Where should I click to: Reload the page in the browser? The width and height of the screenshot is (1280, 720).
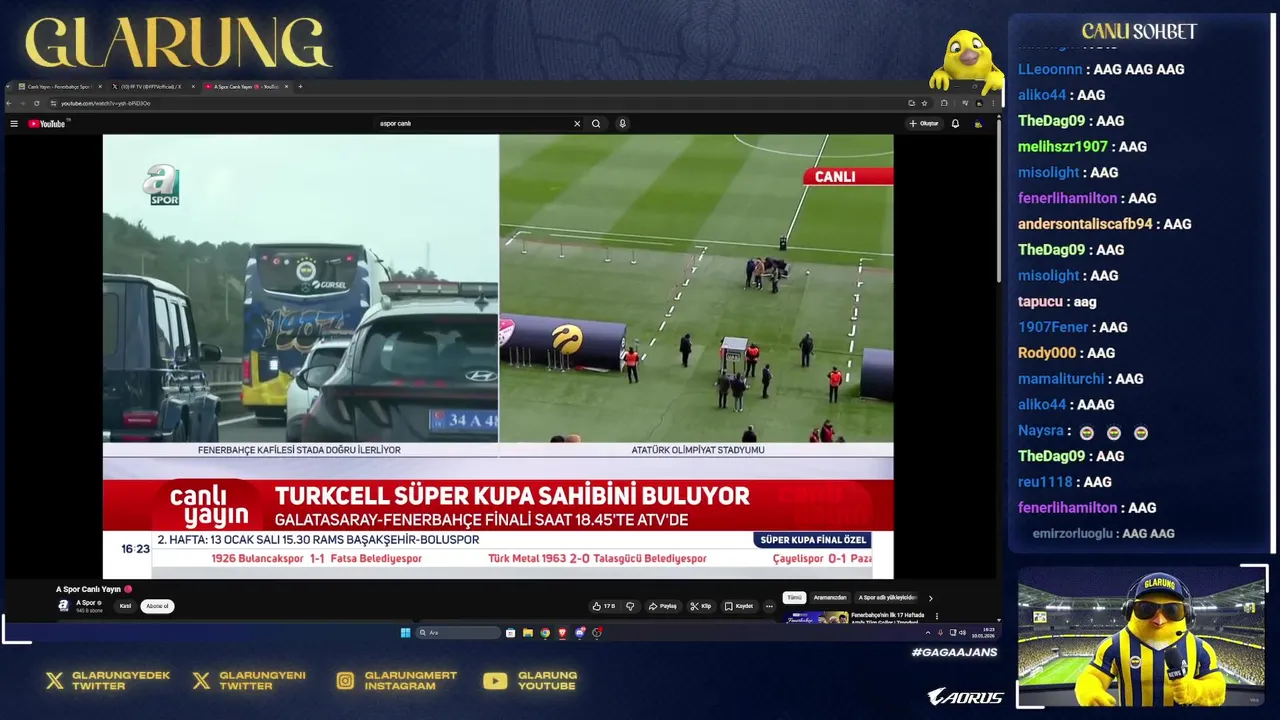tap(37, 103)
